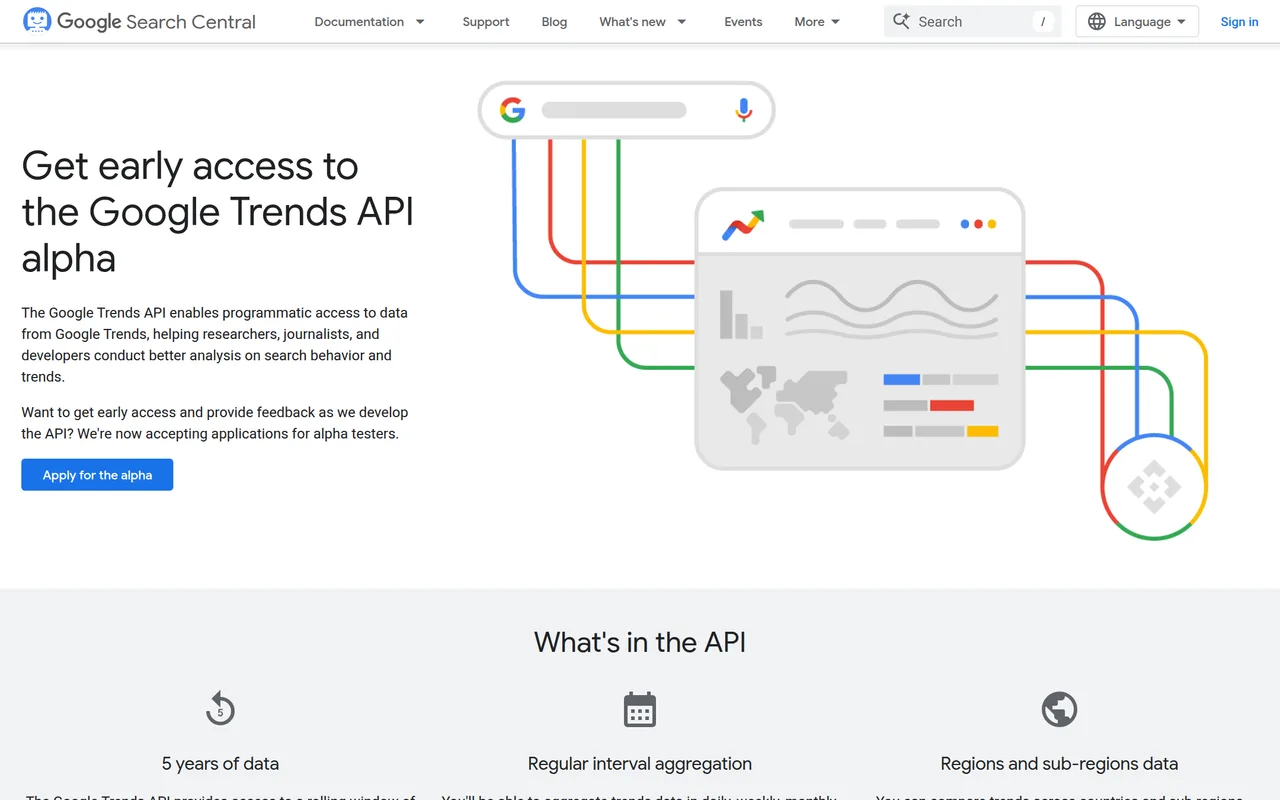Expand the What's new dropdown

click(x=643, y=21)
